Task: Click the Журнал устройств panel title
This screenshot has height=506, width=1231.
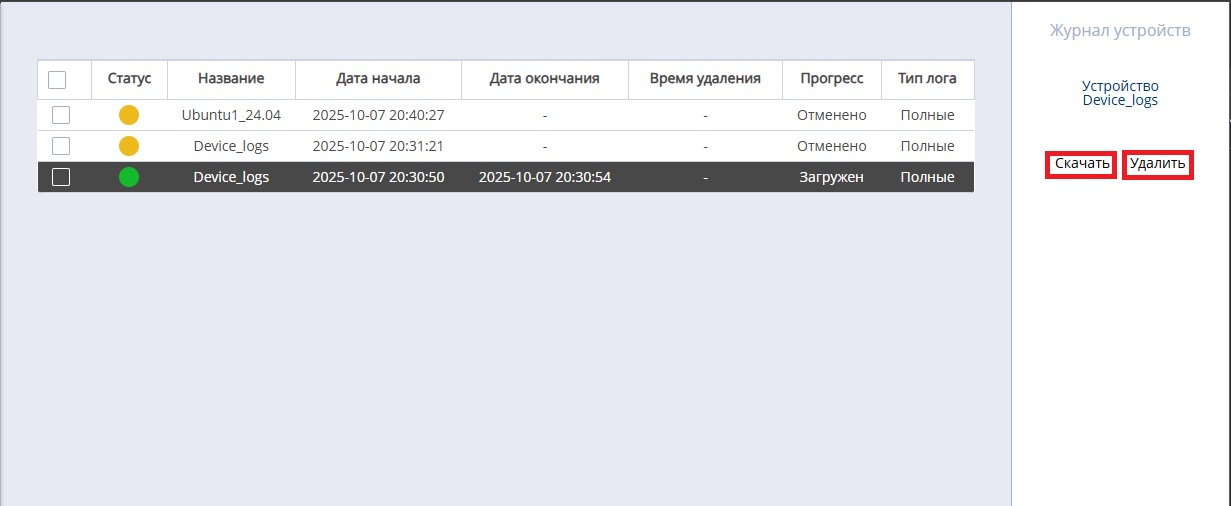Action: click(1120, 31)
